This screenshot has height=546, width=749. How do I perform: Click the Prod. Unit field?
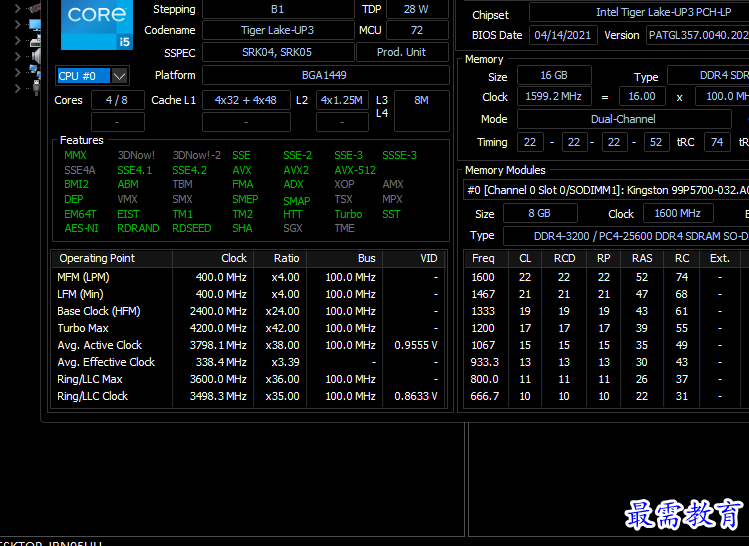point(402,52)
